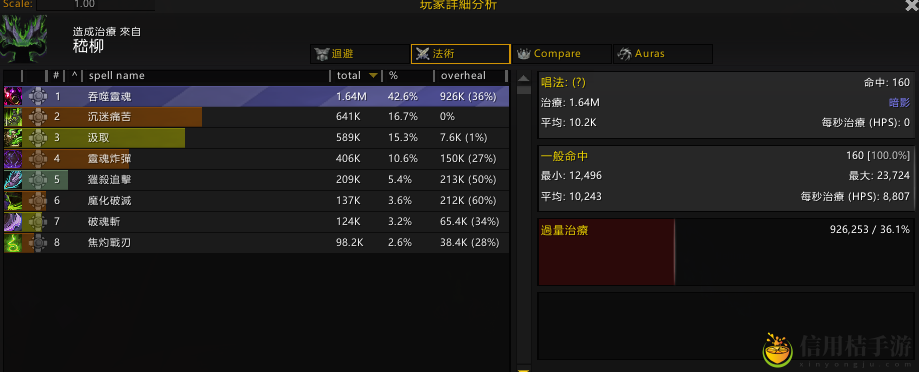Screen dimensions: 919x372
Task: Click the ^ expand column header
Action: click(74, 76)
